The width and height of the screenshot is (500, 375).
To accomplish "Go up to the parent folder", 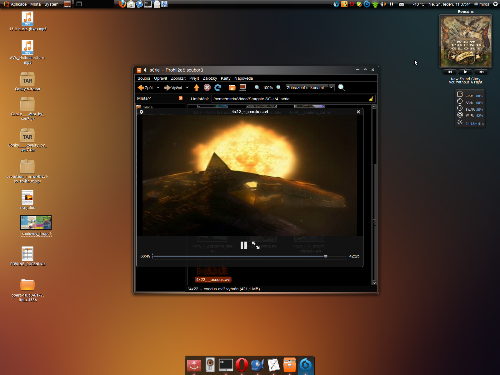I will point(196,87).
